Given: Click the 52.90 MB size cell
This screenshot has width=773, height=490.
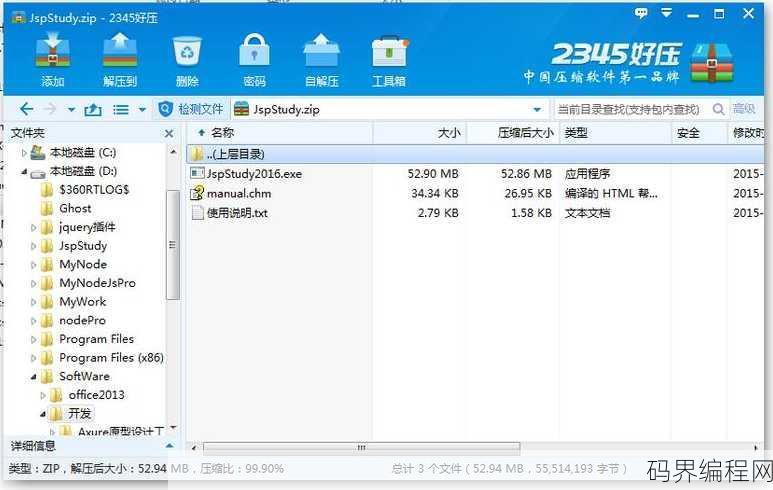Looking at the screenshot, I should point(433,174).
